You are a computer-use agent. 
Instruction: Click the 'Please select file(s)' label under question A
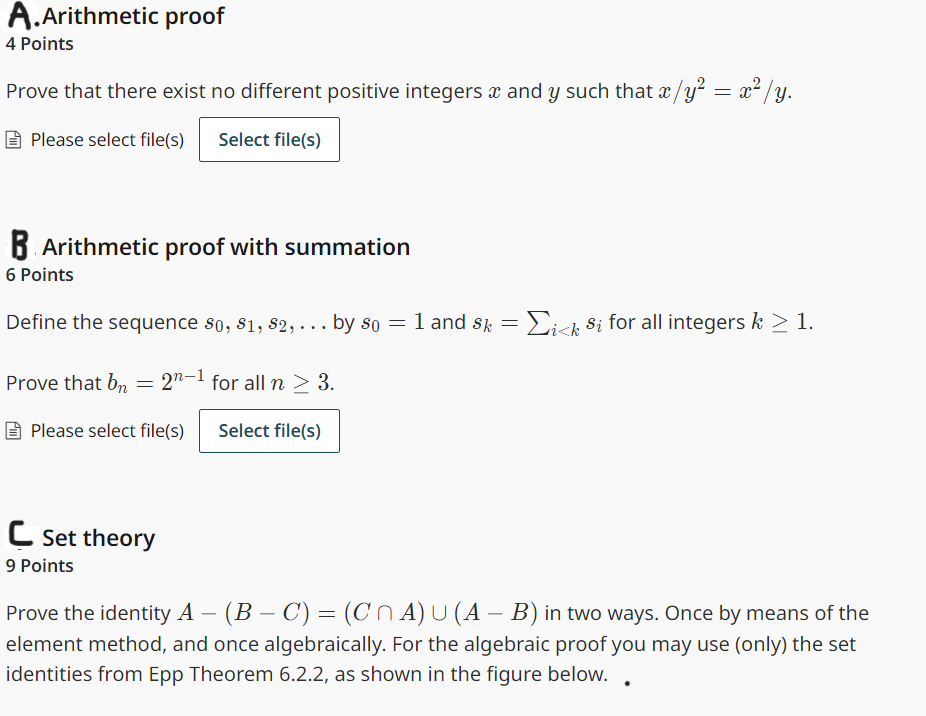(x=107, y=139)
